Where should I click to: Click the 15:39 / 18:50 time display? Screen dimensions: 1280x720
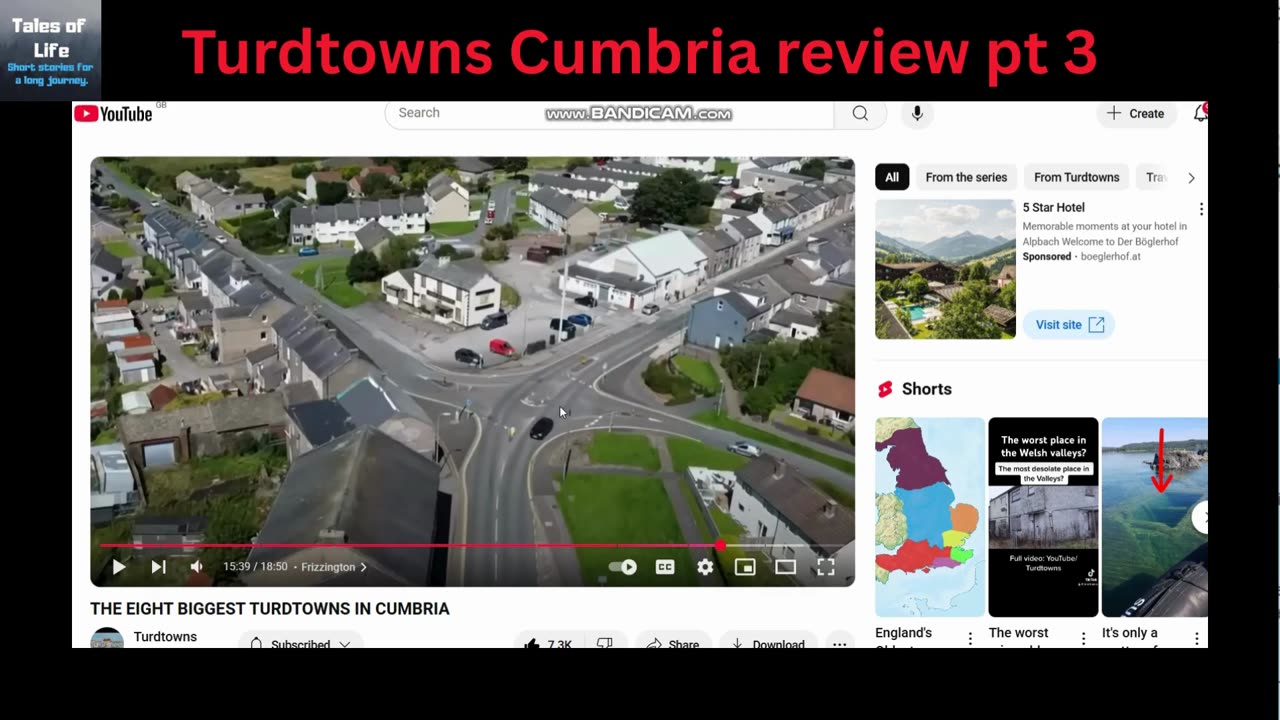tap(255, 567)
